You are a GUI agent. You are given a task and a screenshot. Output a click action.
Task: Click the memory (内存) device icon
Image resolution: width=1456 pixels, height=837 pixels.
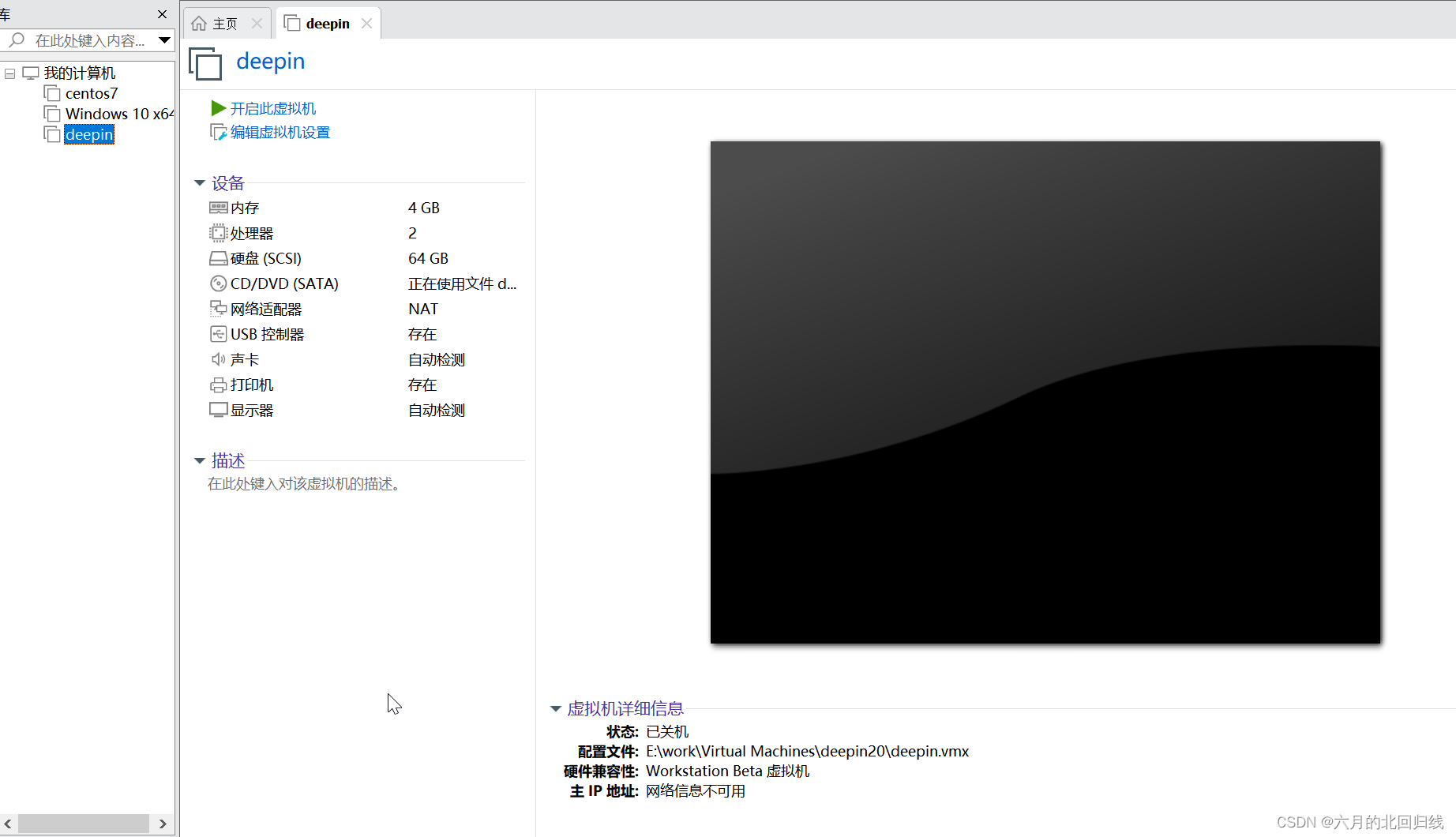click(219, 208)
